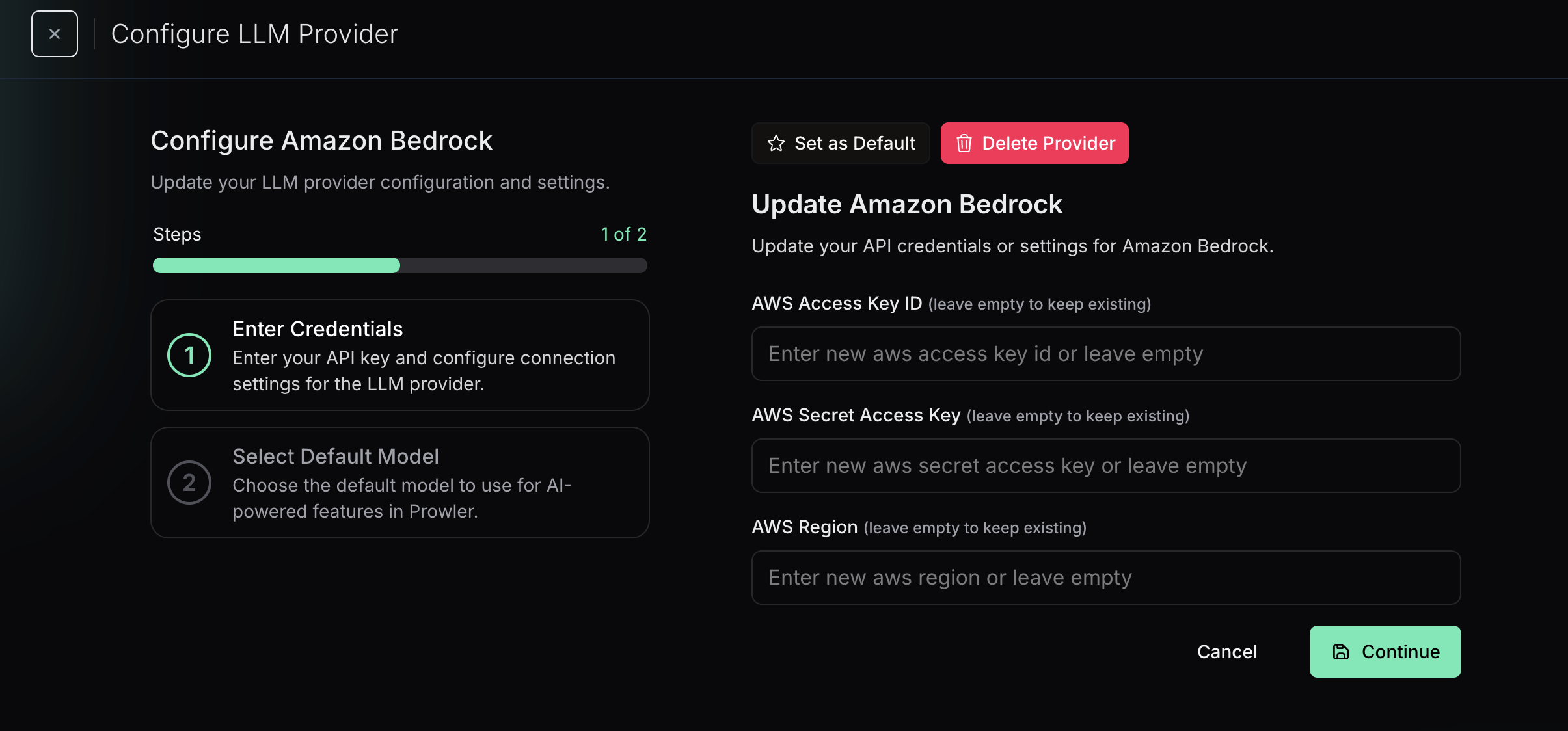Focus the AWS Region input field
Viewport: 1568px width, 731px height.
(x=1106, y=578)
